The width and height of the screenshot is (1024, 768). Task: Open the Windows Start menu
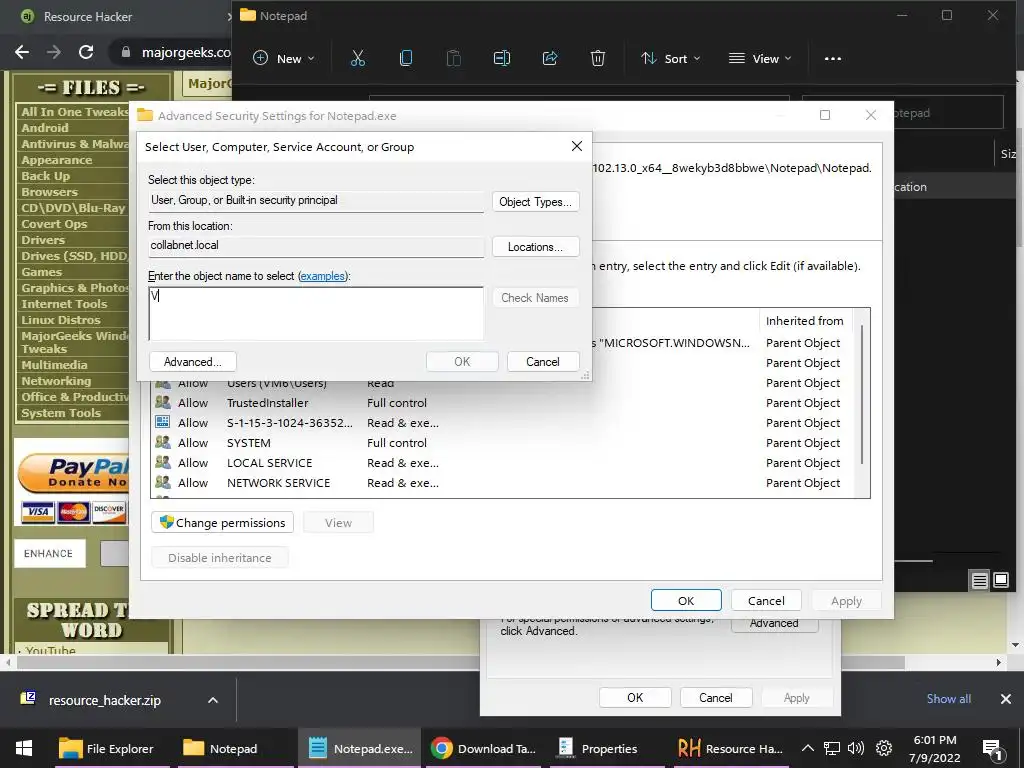(24, 748)
